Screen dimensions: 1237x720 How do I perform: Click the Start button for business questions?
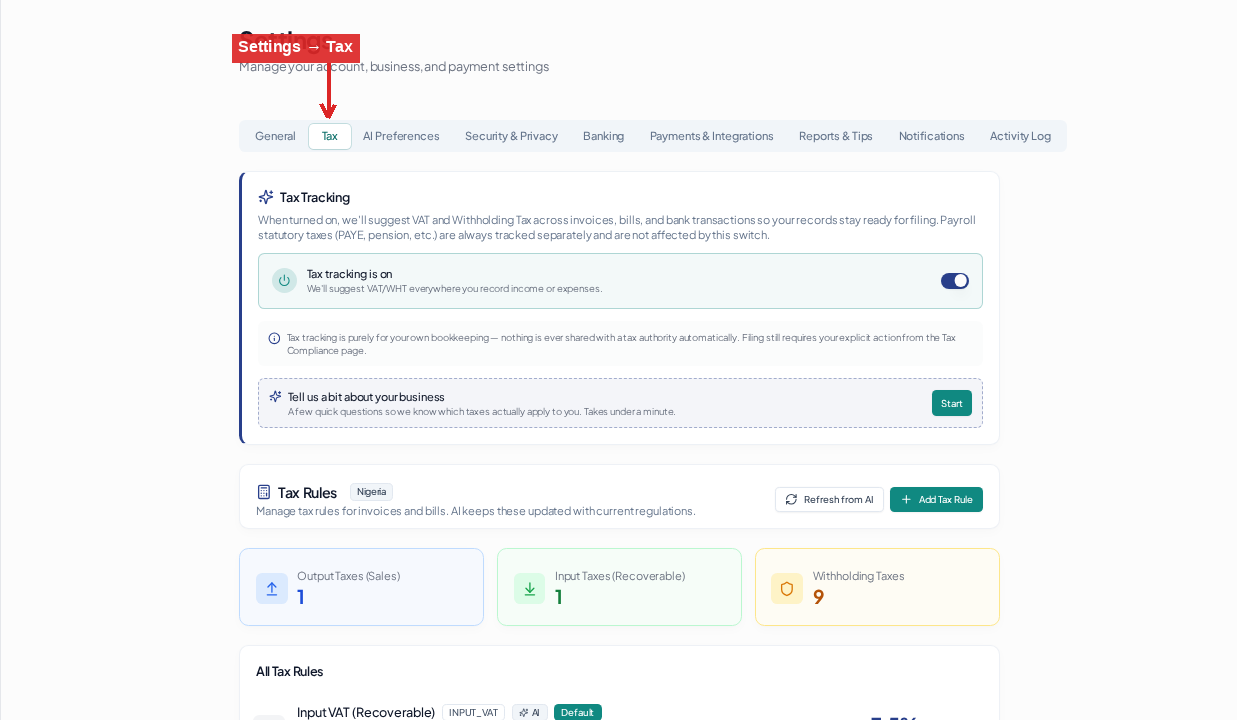952,403
